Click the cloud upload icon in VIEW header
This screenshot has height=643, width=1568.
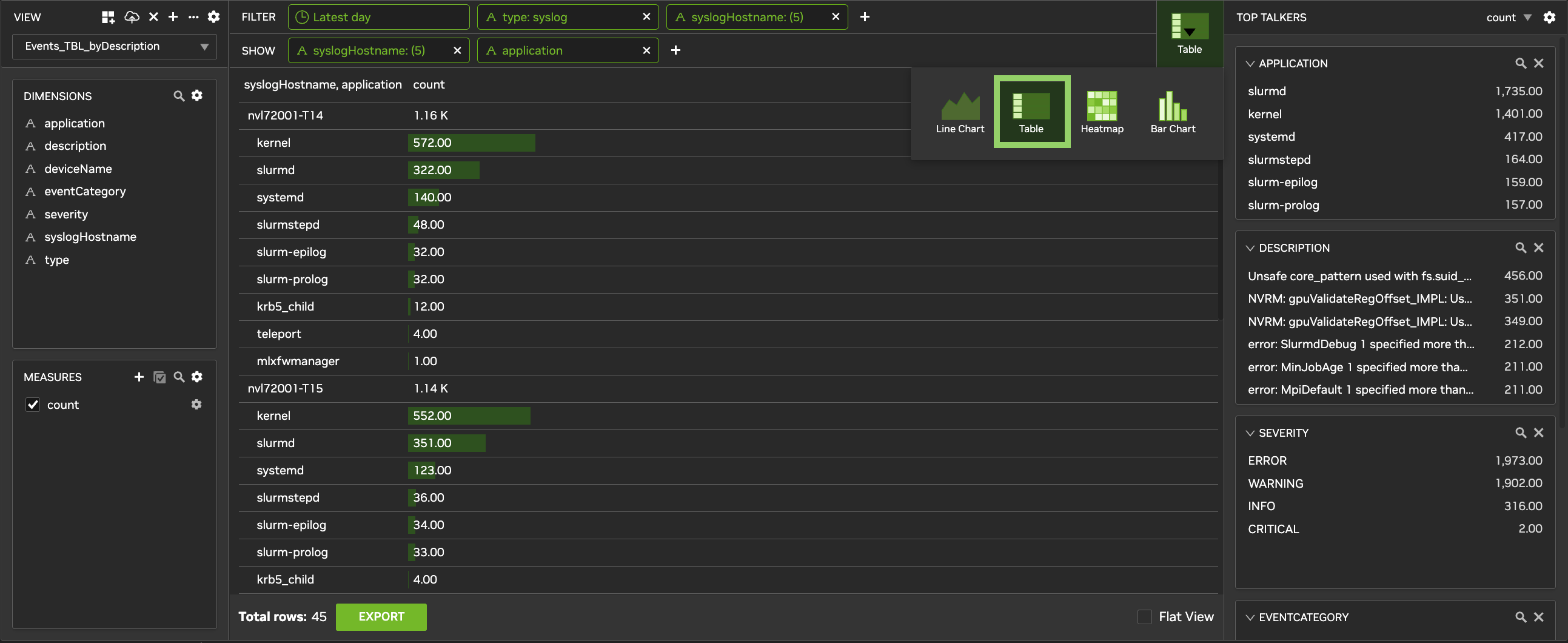point(132,17)
